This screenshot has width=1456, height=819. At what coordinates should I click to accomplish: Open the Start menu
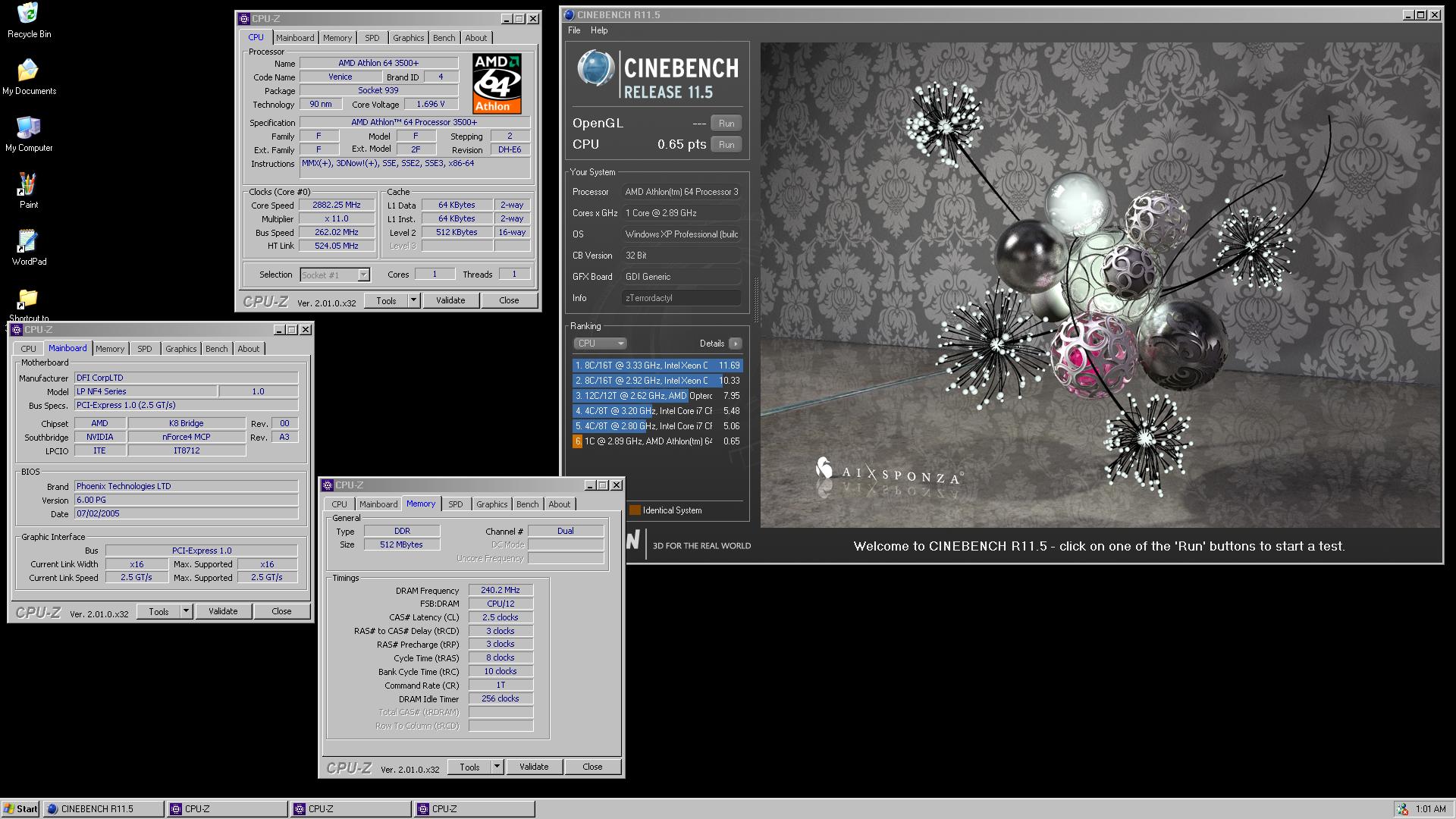coord(20,809)
